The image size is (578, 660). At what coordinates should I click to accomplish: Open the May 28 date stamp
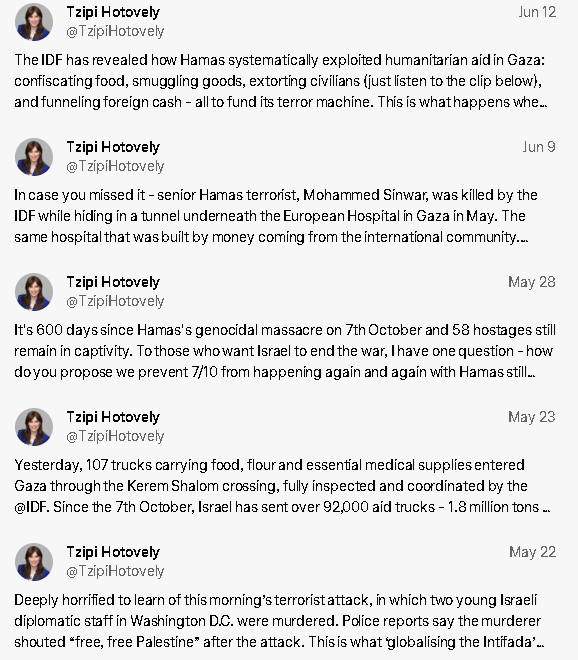(x=532, y=282)
